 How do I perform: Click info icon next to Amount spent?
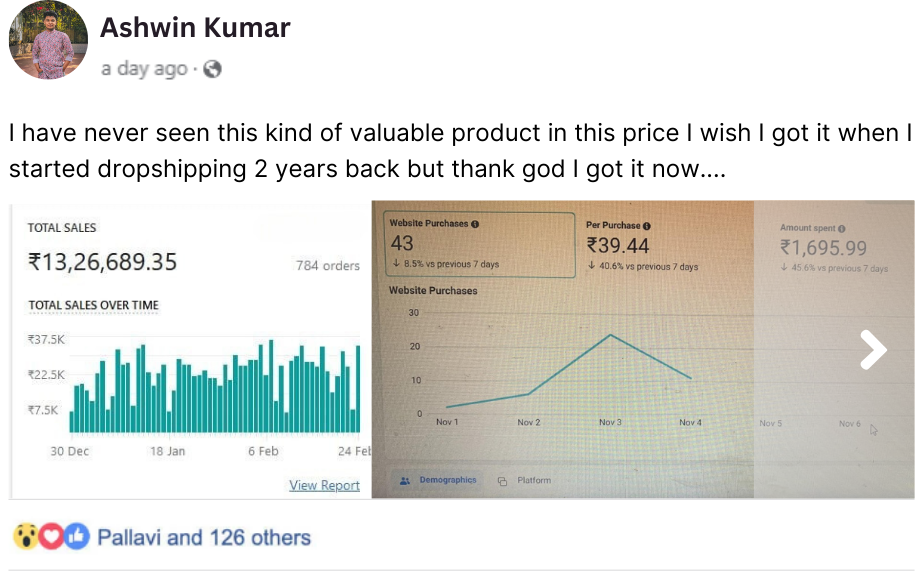pyautogui.click(x=841, y=228)
